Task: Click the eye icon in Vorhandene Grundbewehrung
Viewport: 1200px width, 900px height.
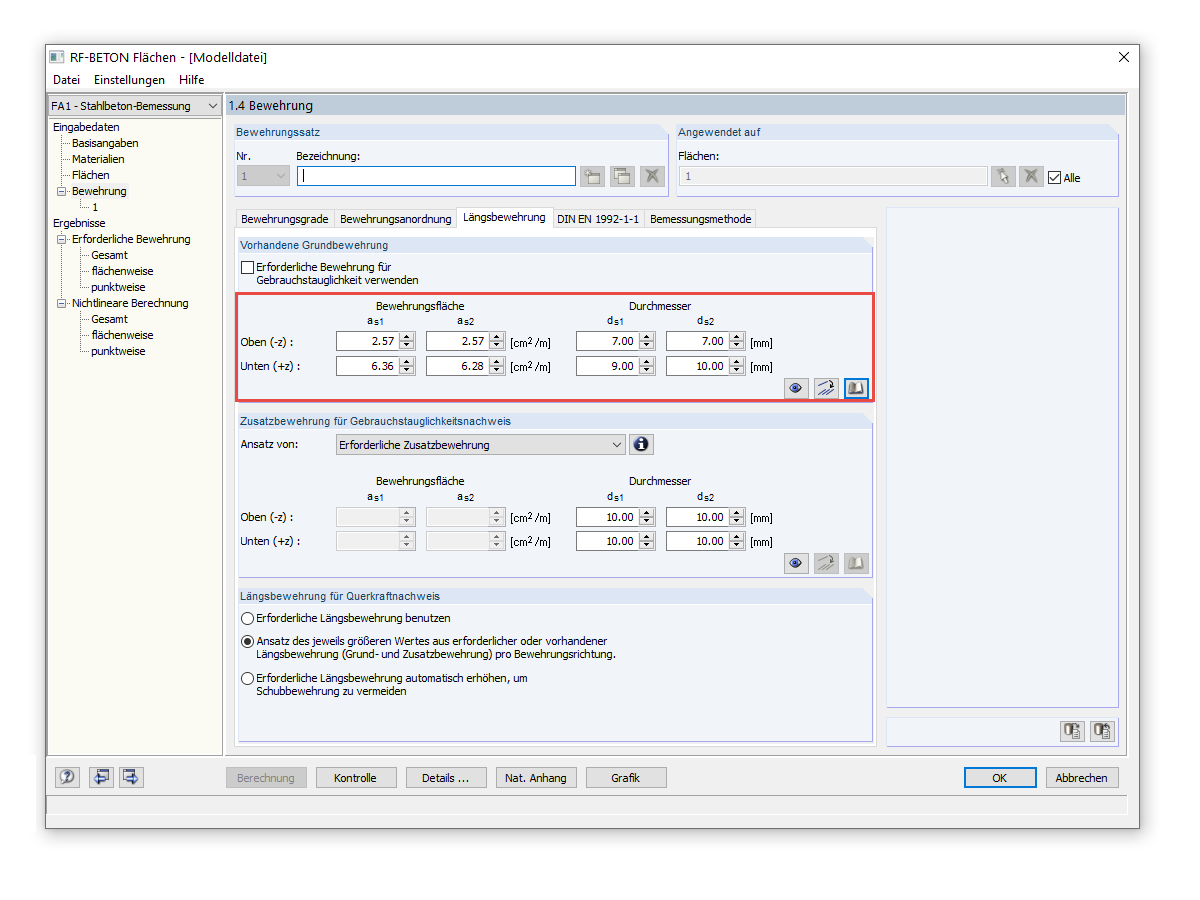Action: 796,388
